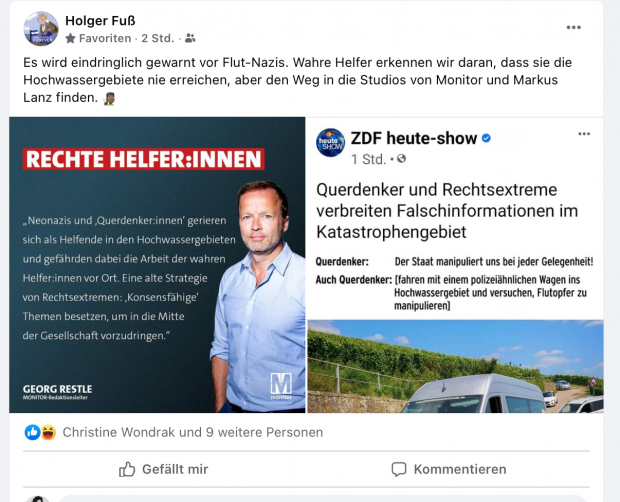Viewport: 620px width, 502px height.
Task: Click speech bubble icon beside Kommentieren
Action: pos(399,469)
